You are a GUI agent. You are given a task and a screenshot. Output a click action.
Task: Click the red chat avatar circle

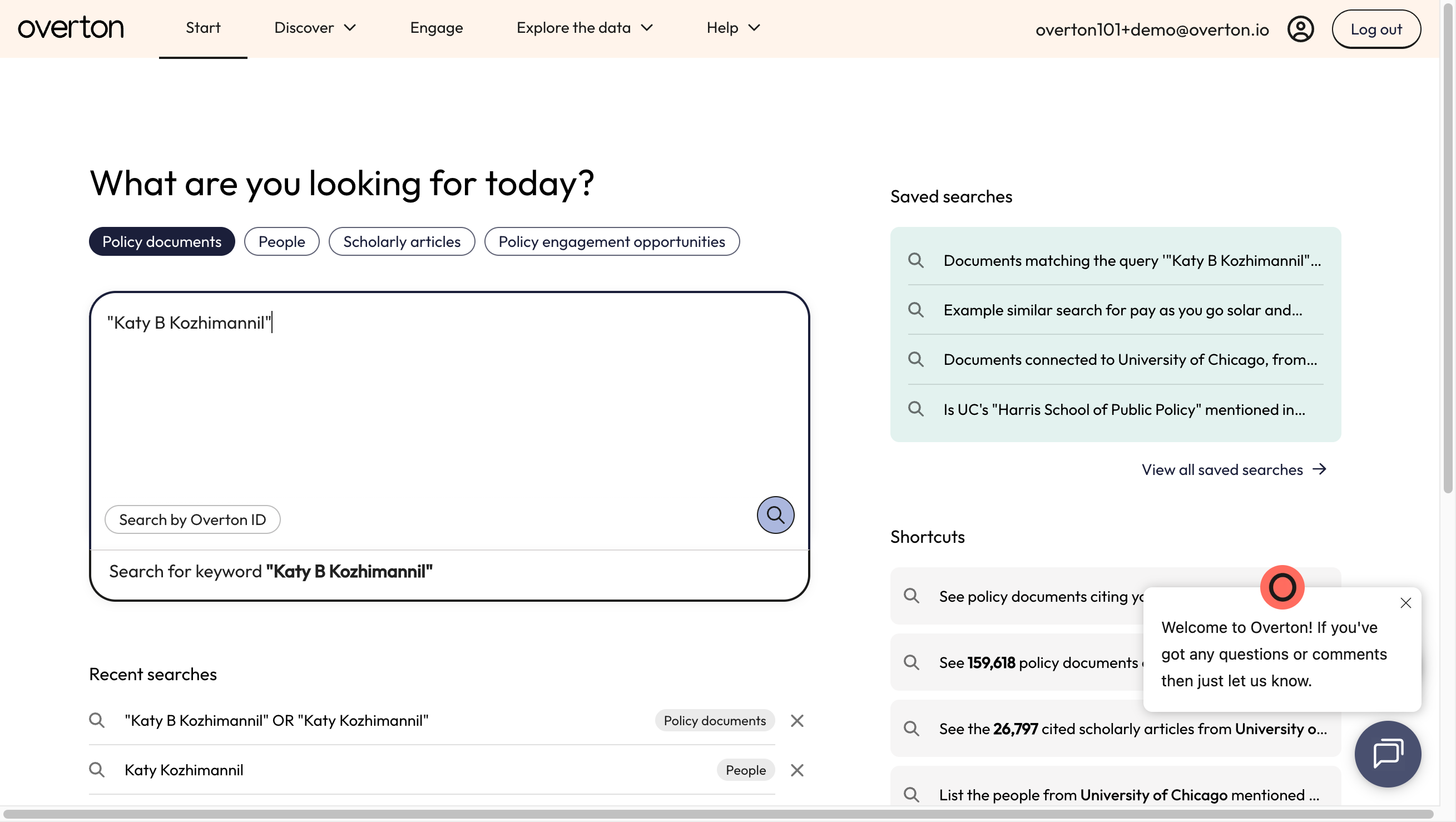(x=1281, y=587)
